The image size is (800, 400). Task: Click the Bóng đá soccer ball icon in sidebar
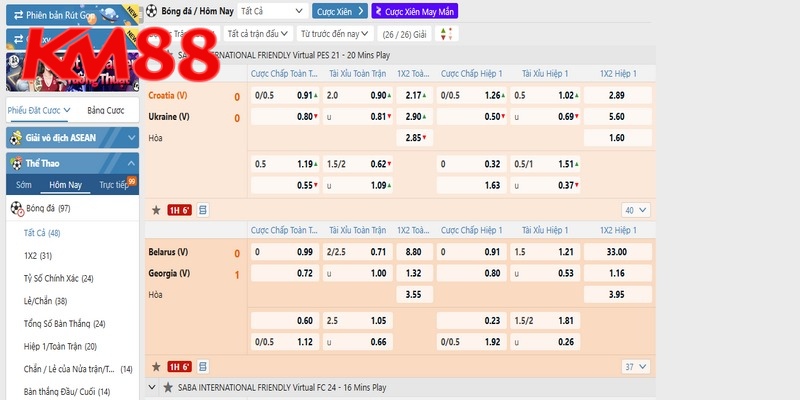click(17, 208)
